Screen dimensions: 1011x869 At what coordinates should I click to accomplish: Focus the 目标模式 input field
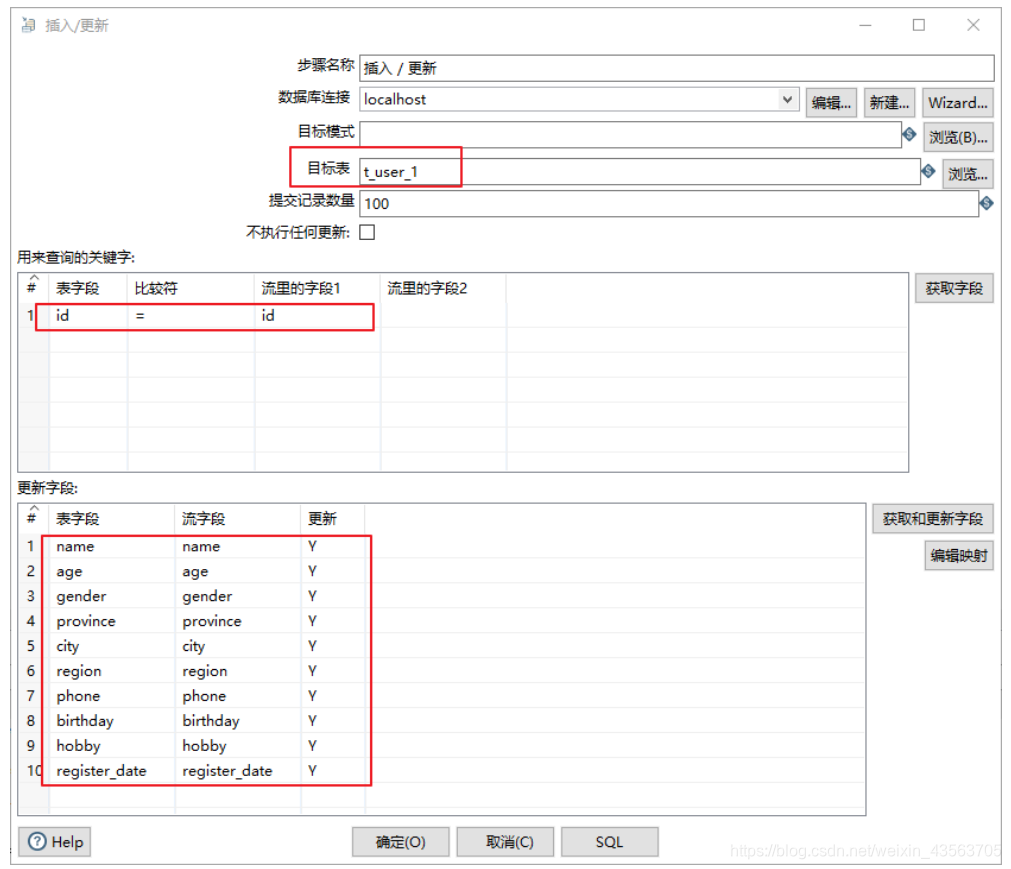click(630, 134)
